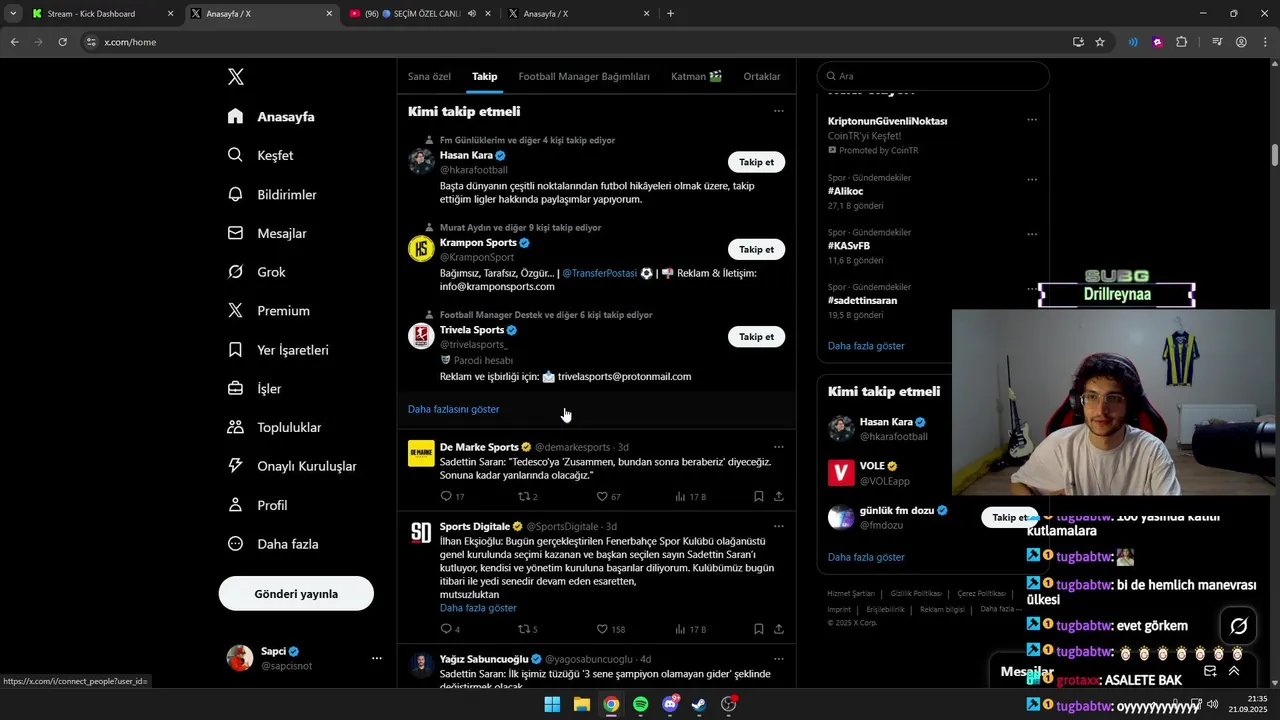Open Trivela Sports avatar
The width and height of the screenshot is (1280, 720).
(x=421, y=336)
